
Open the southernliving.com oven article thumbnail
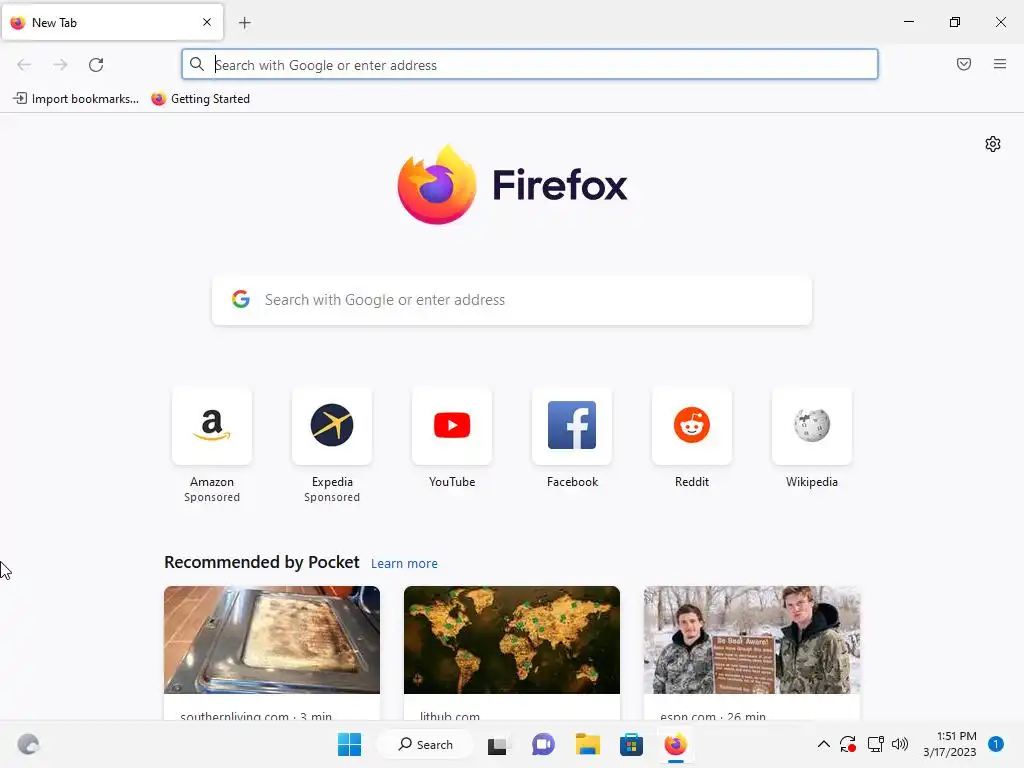[272, 640]
